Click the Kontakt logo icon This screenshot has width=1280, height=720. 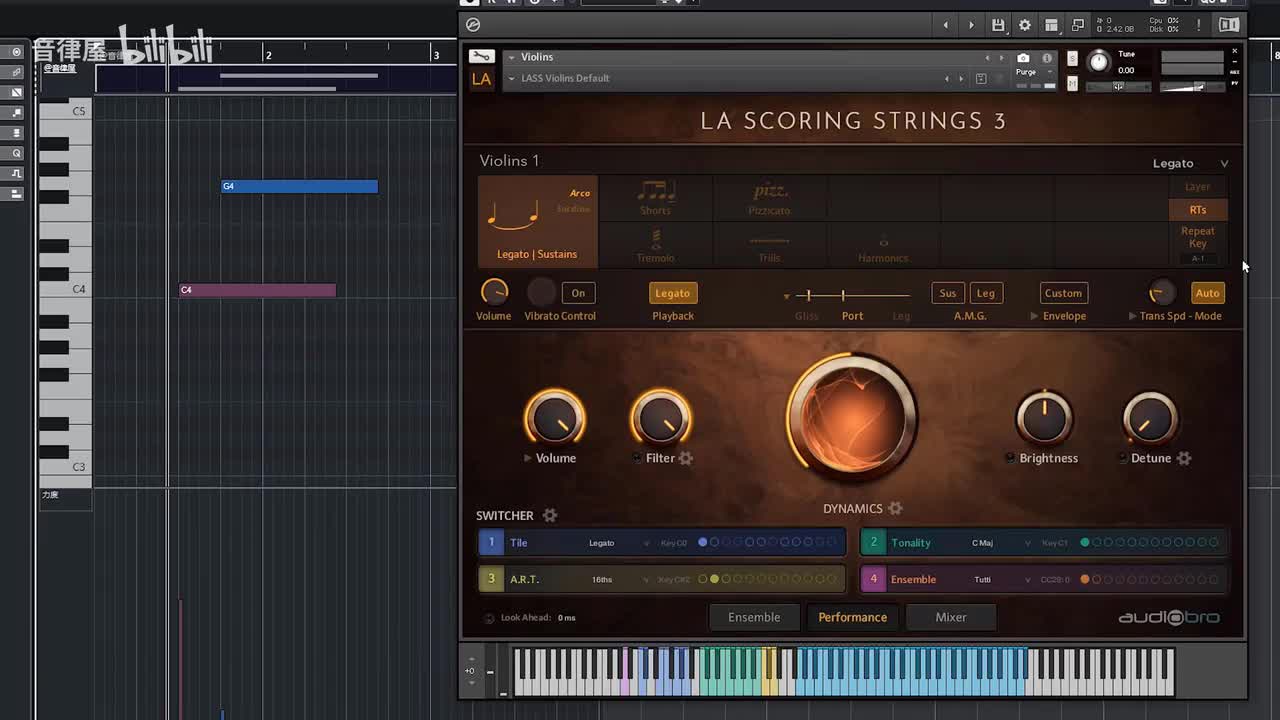tap(473, 25)
